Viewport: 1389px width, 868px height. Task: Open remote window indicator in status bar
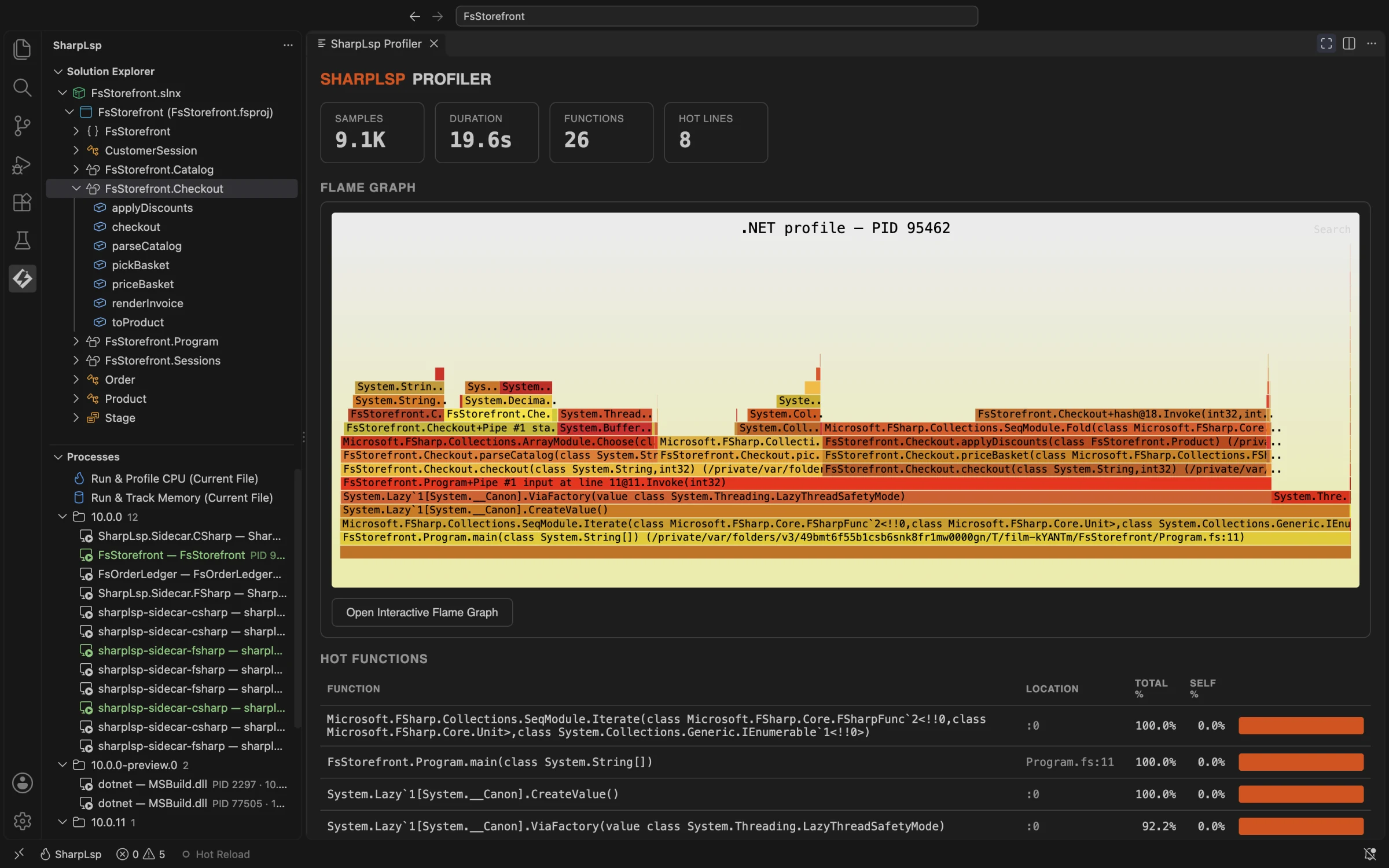click(19, 854)
